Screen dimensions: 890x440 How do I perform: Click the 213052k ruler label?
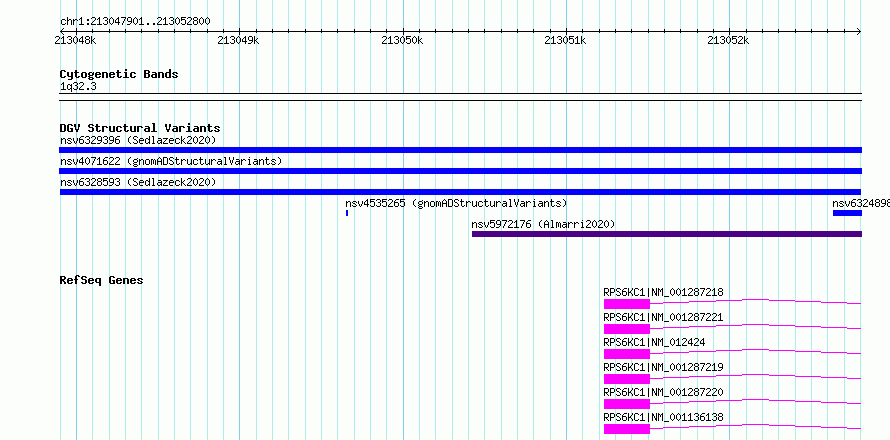[728, 40]
